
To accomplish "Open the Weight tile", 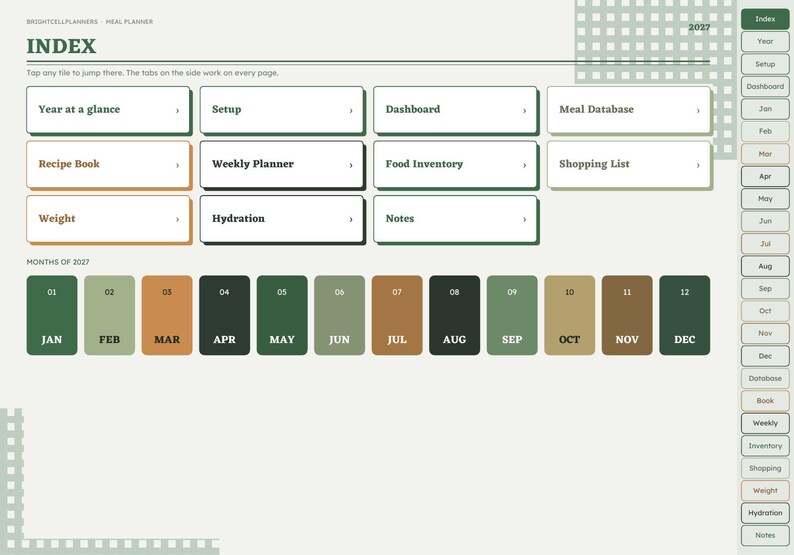I will tap(108, 219).
